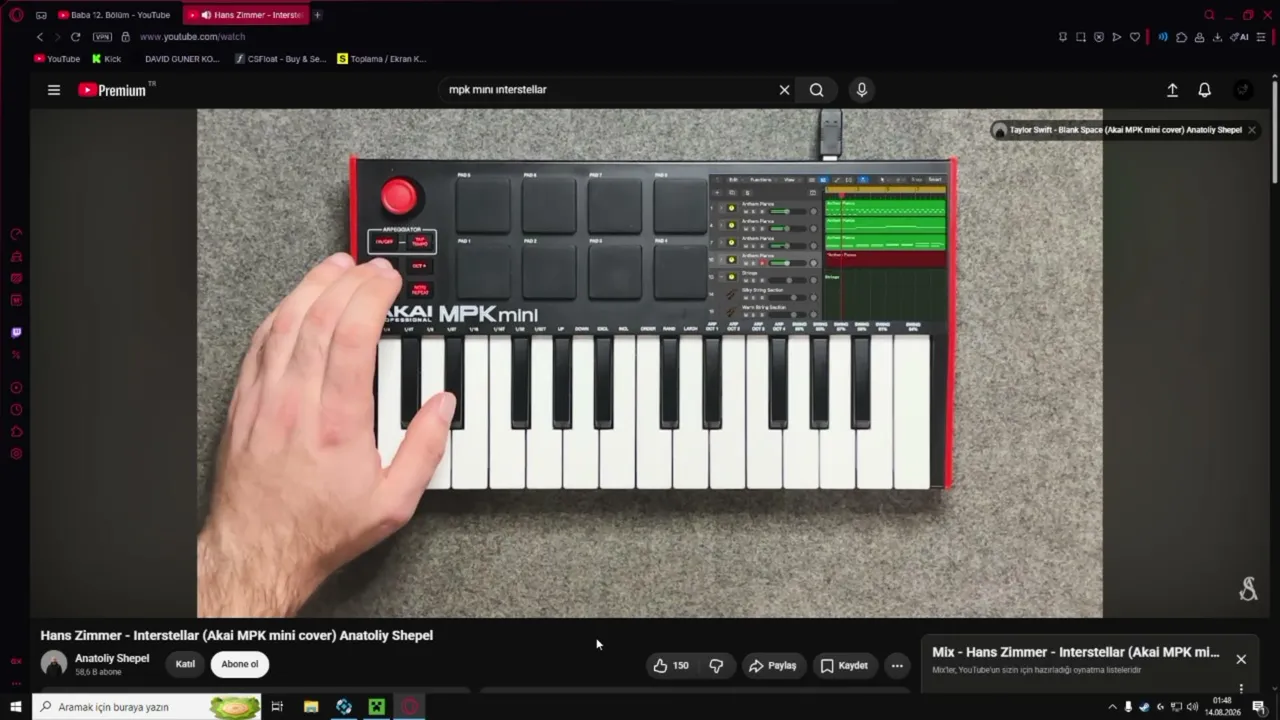Click the Windows search box Aramak için buraya yazın
The image size is (1280, 720).
point(147,707)
